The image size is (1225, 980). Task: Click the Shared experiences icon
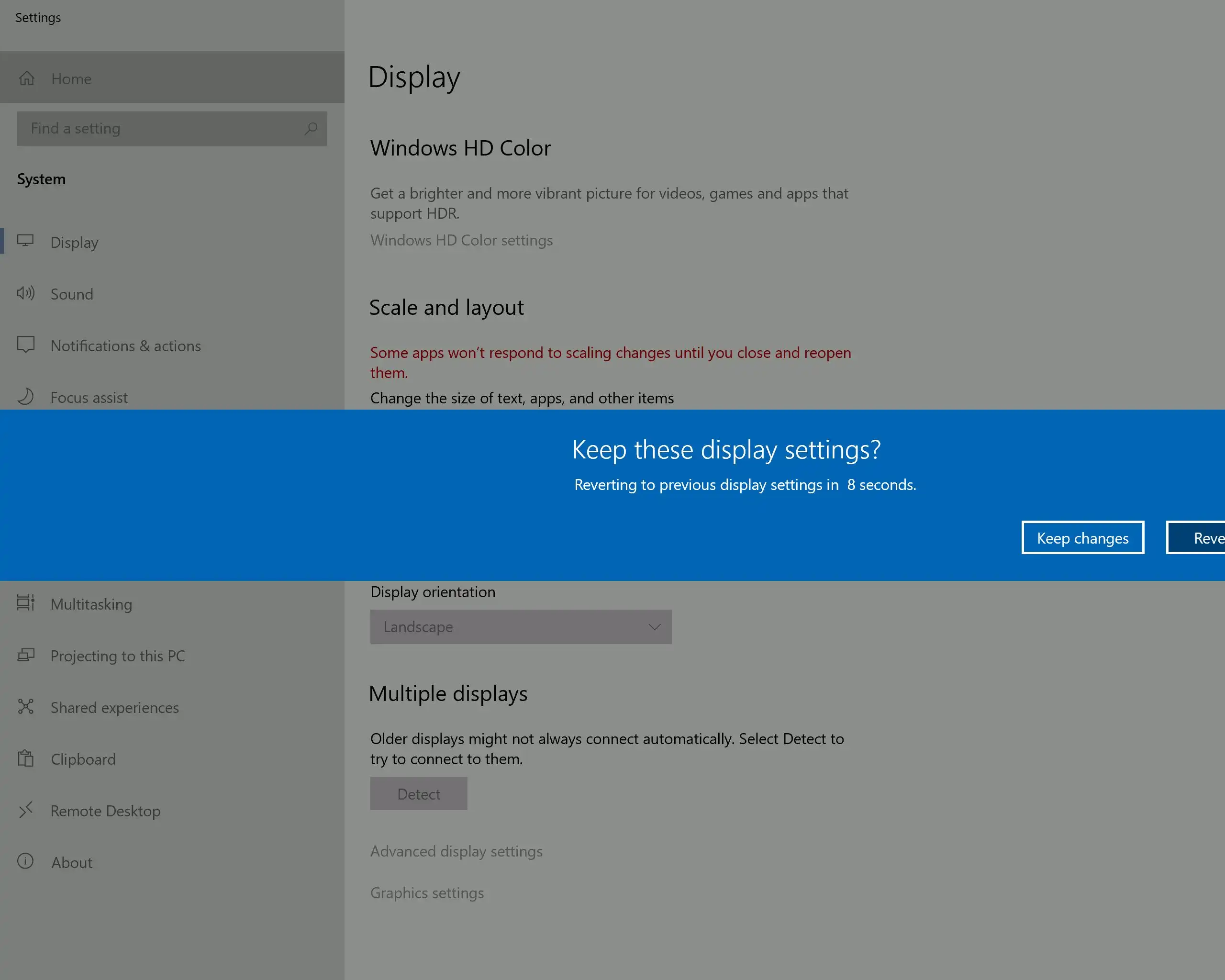pos(25,707)
